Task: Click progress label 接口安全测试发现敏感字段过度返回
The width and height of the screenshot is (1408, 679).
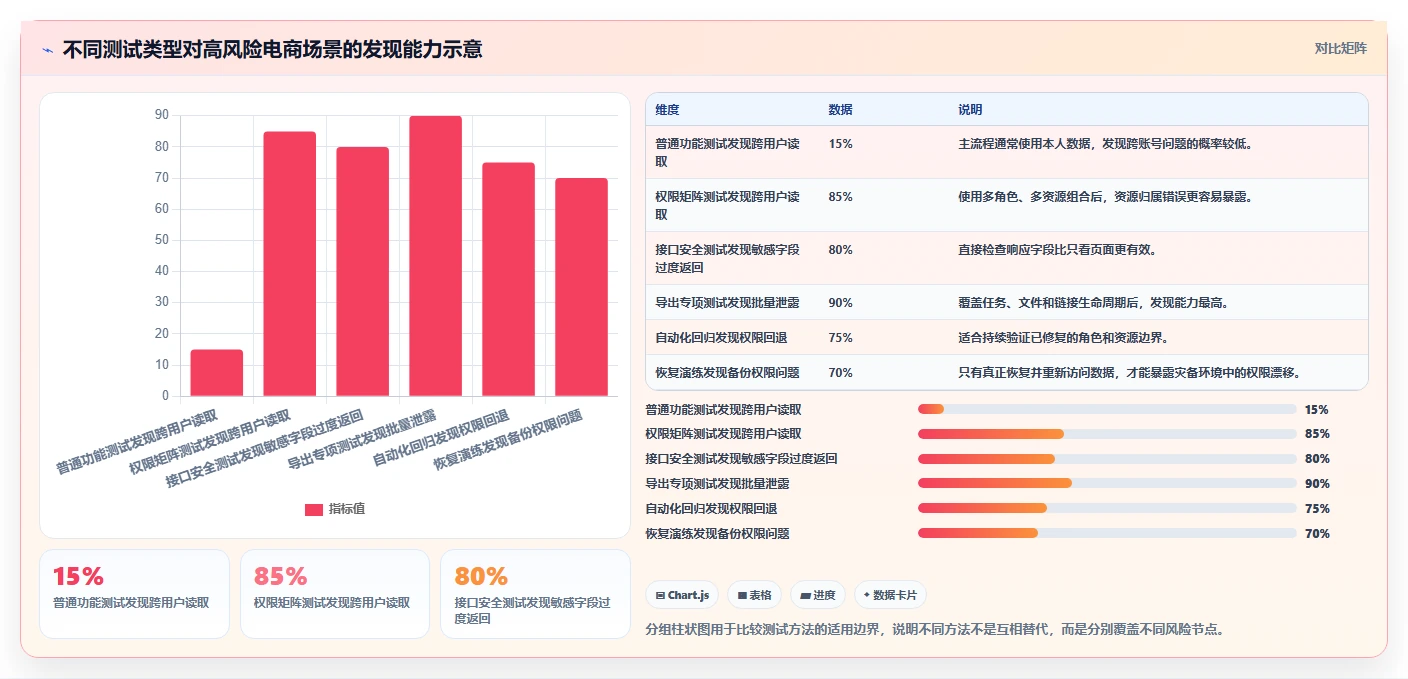Action: (x=741, y=459)
